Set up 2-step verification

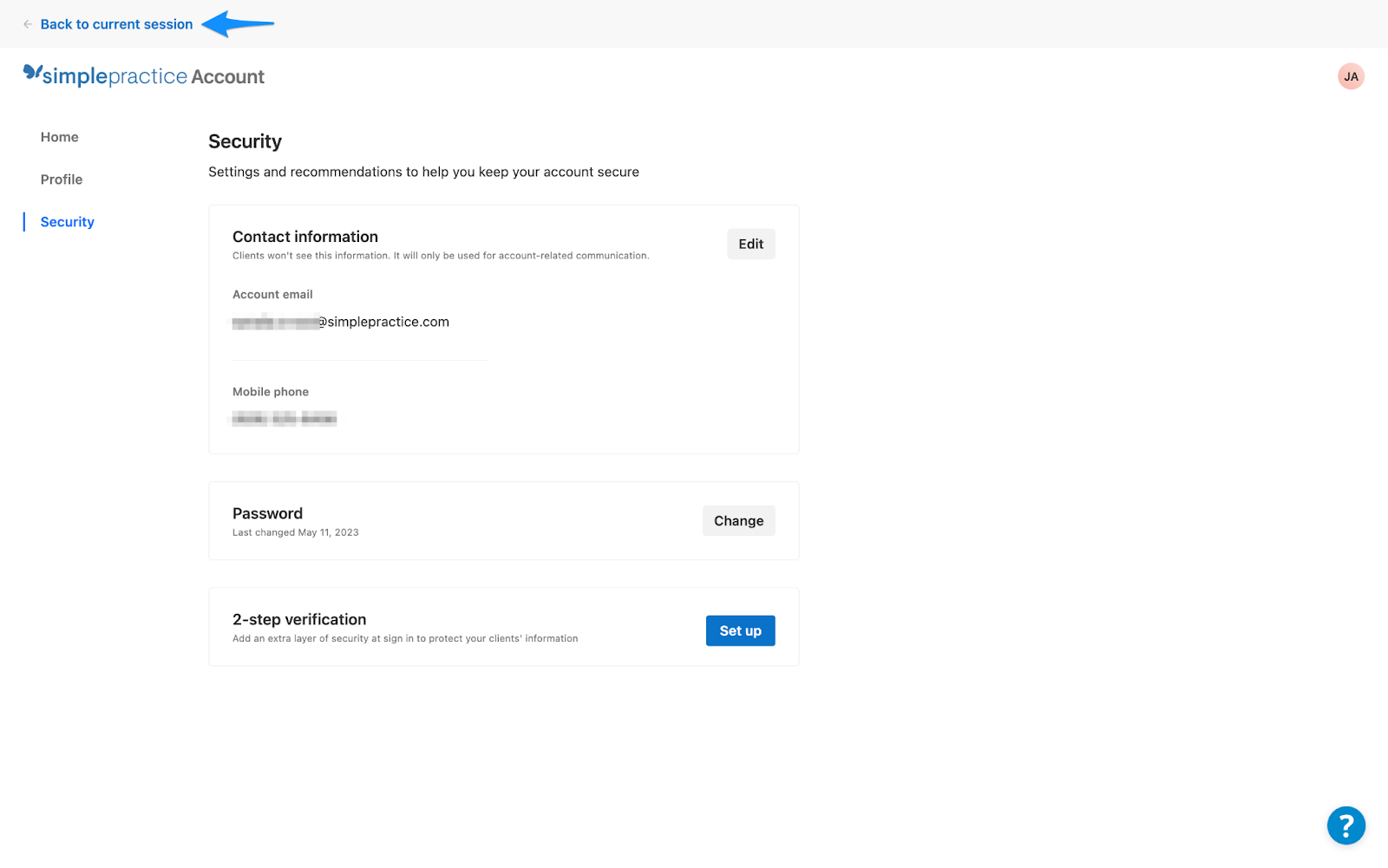(x=741, y=631)
